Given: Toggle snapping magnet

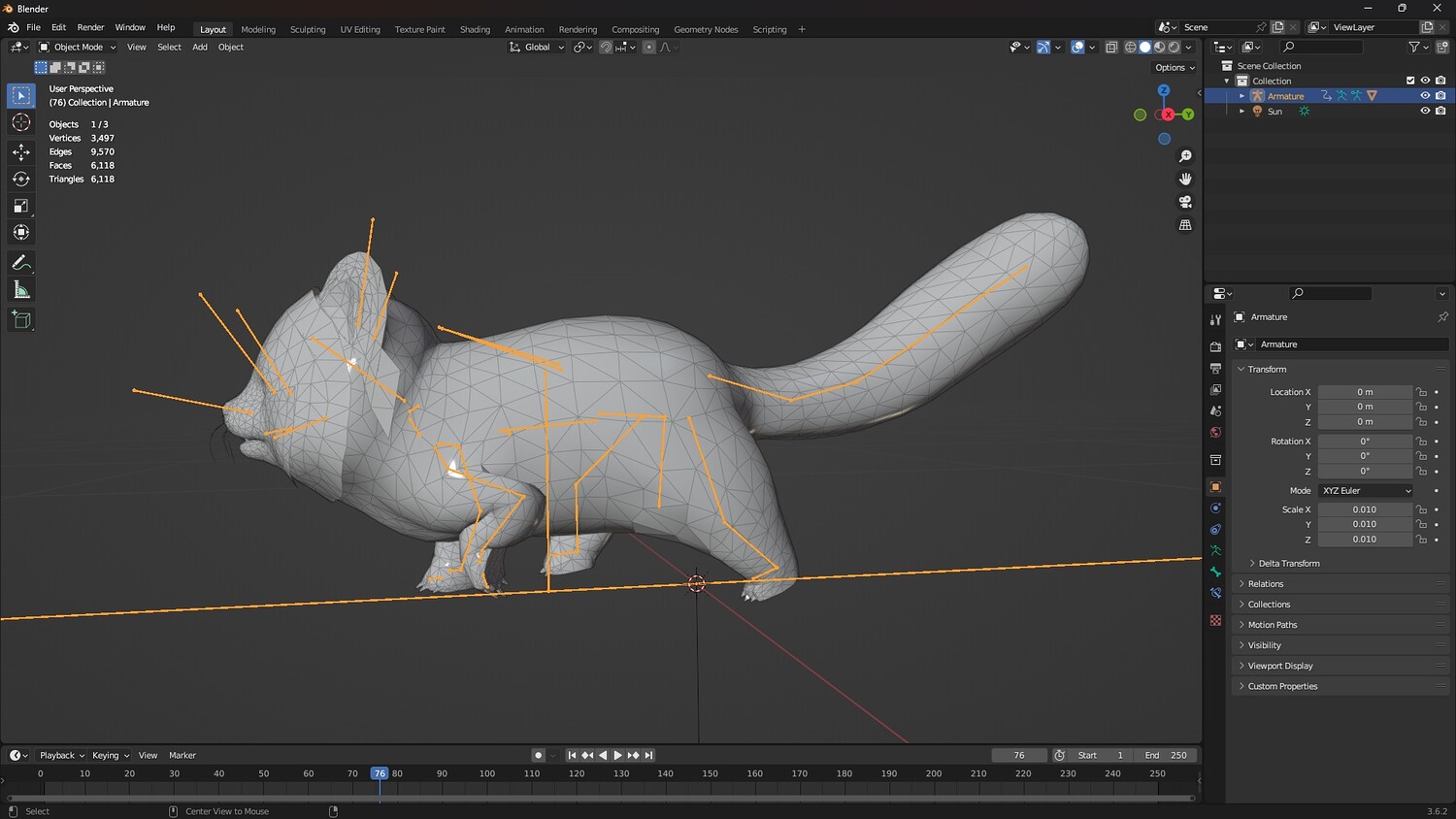Looking at the screenshot, I should [606, 47].
